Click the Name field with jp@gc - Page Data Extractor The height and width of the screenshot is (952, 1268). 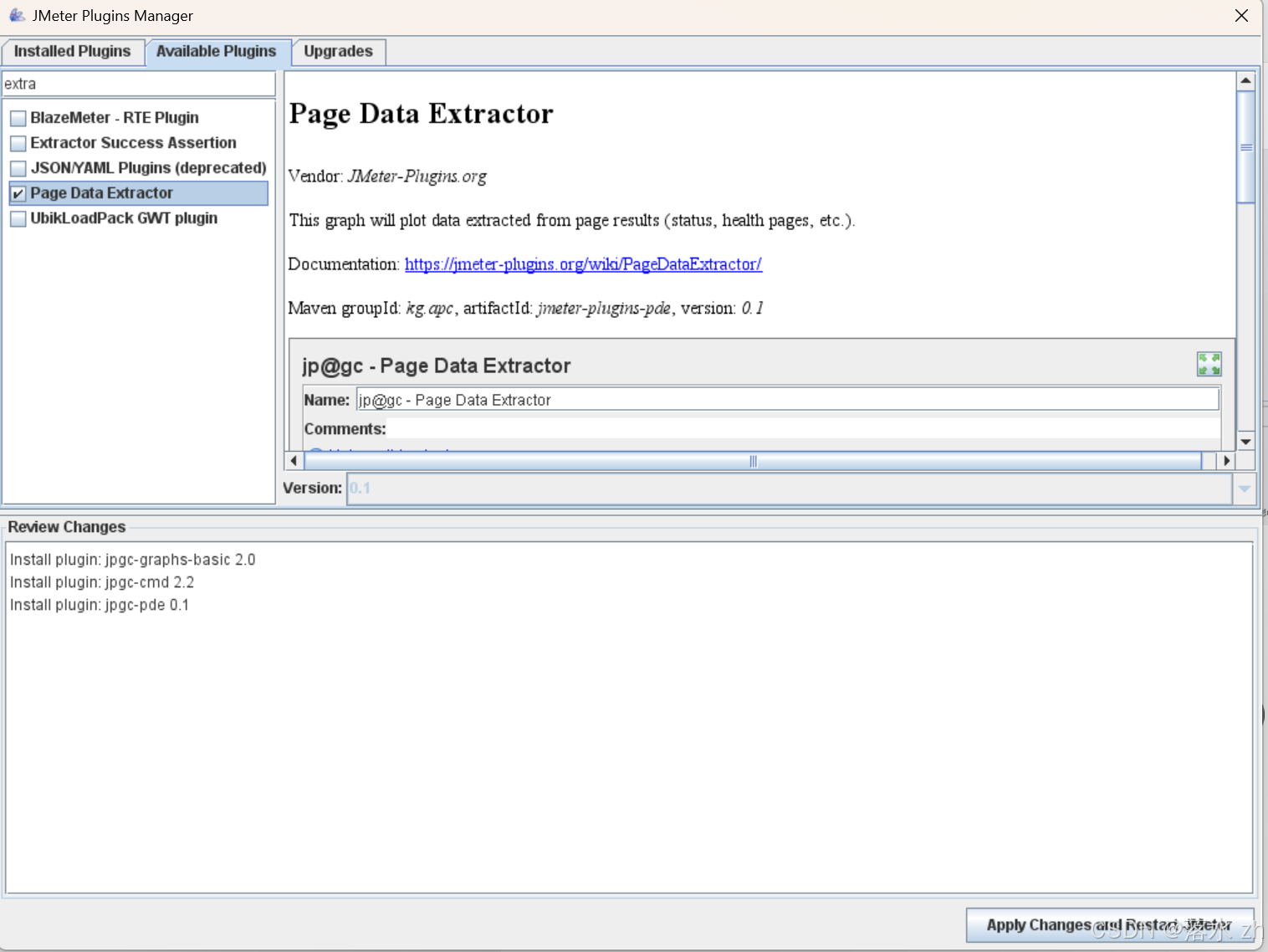point(787,400)
